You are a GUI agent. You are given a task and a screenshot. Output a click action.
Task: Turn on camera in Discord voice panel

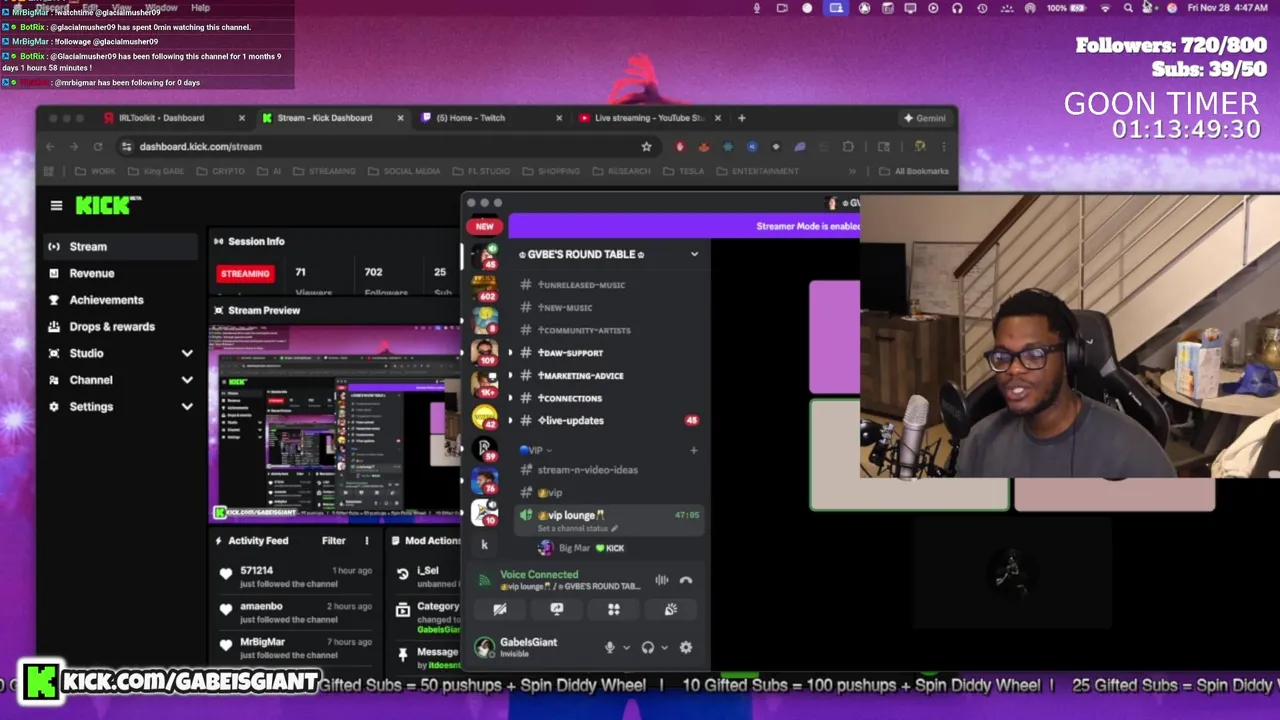point(500,609)
